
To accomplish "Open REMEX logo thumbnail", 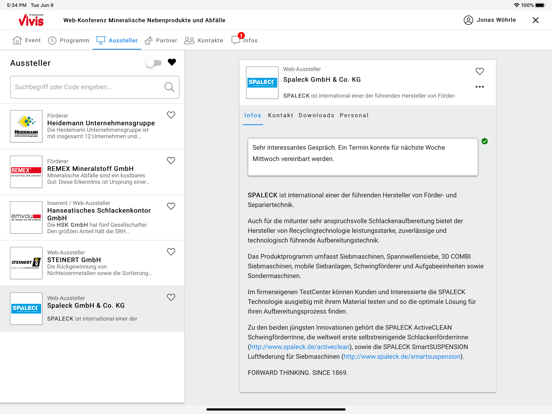I will [x=26, y=172].
